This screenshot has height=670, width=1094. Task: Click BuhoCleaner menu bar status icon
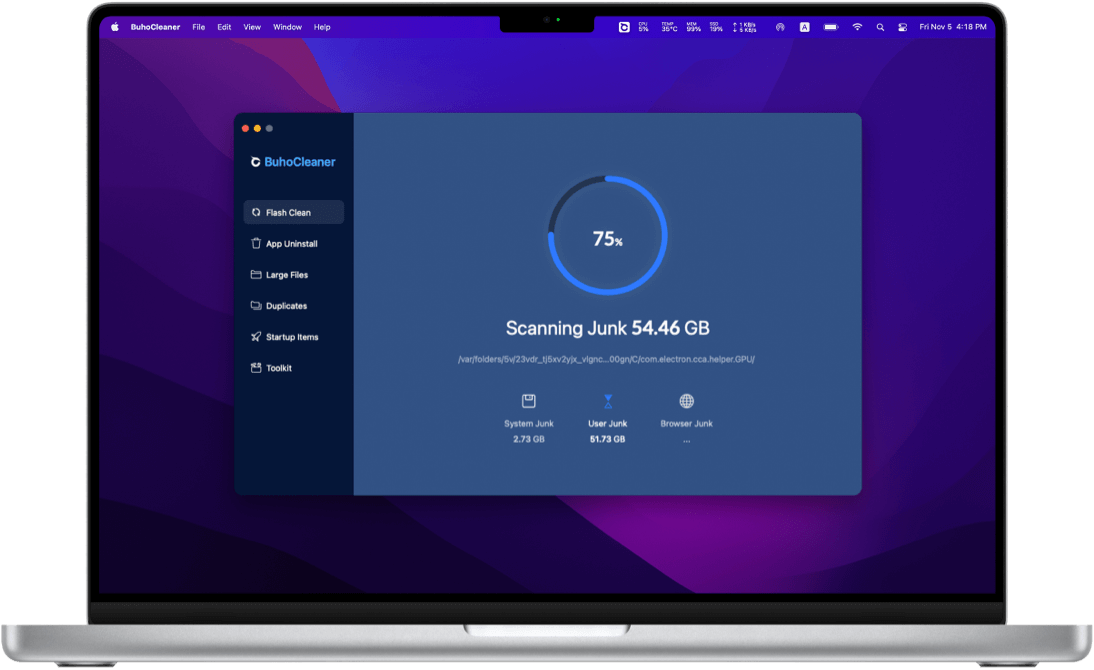tap(624, 27)
